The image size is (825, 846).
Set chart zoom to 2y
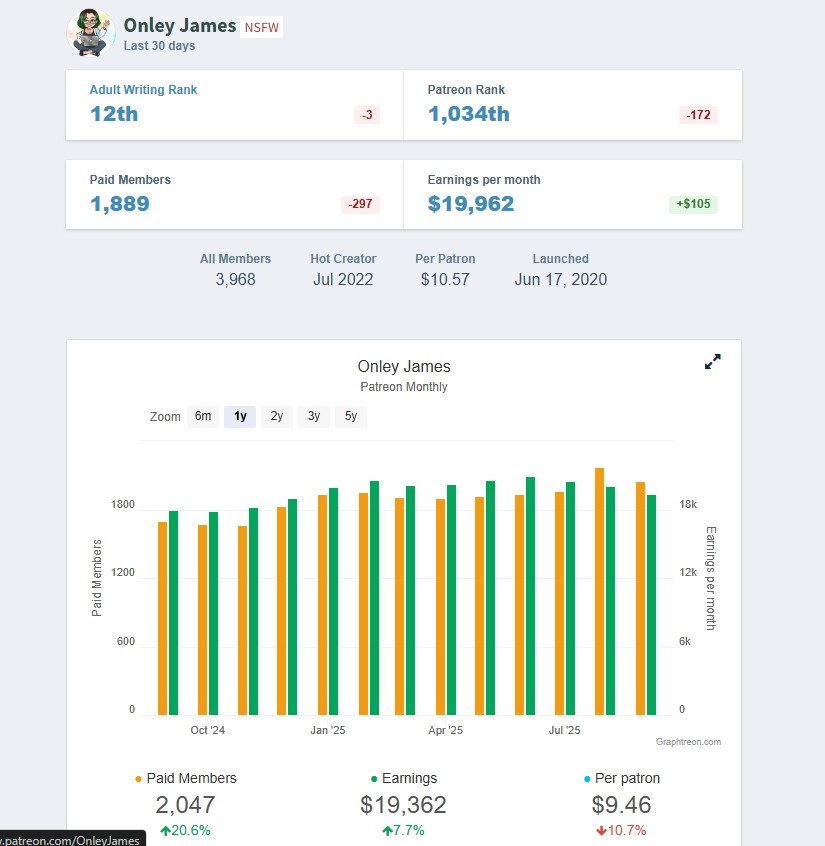(x=277, y=416)
